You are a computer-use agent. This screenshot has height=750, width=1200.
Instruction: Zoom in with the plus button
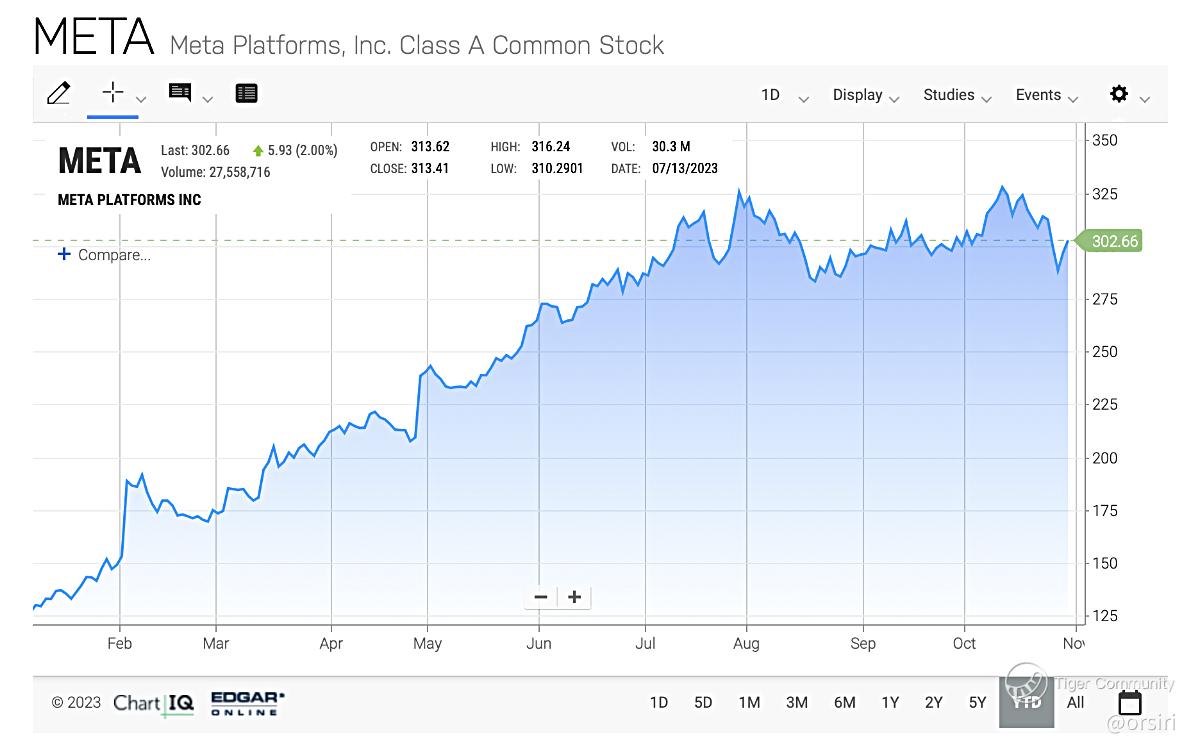pos(574,597)
